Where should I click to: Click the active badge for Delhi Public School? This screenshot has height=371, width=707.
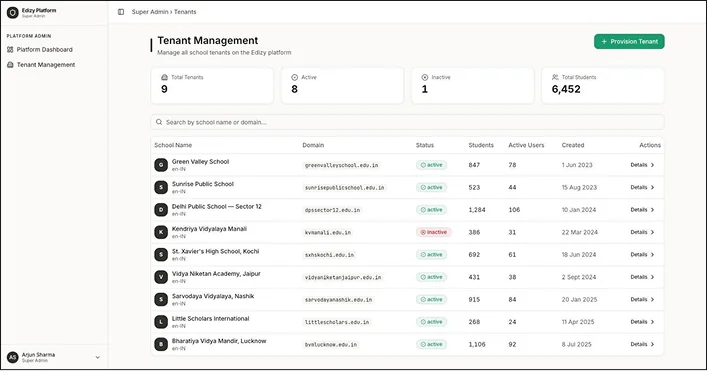pos(432,210)
